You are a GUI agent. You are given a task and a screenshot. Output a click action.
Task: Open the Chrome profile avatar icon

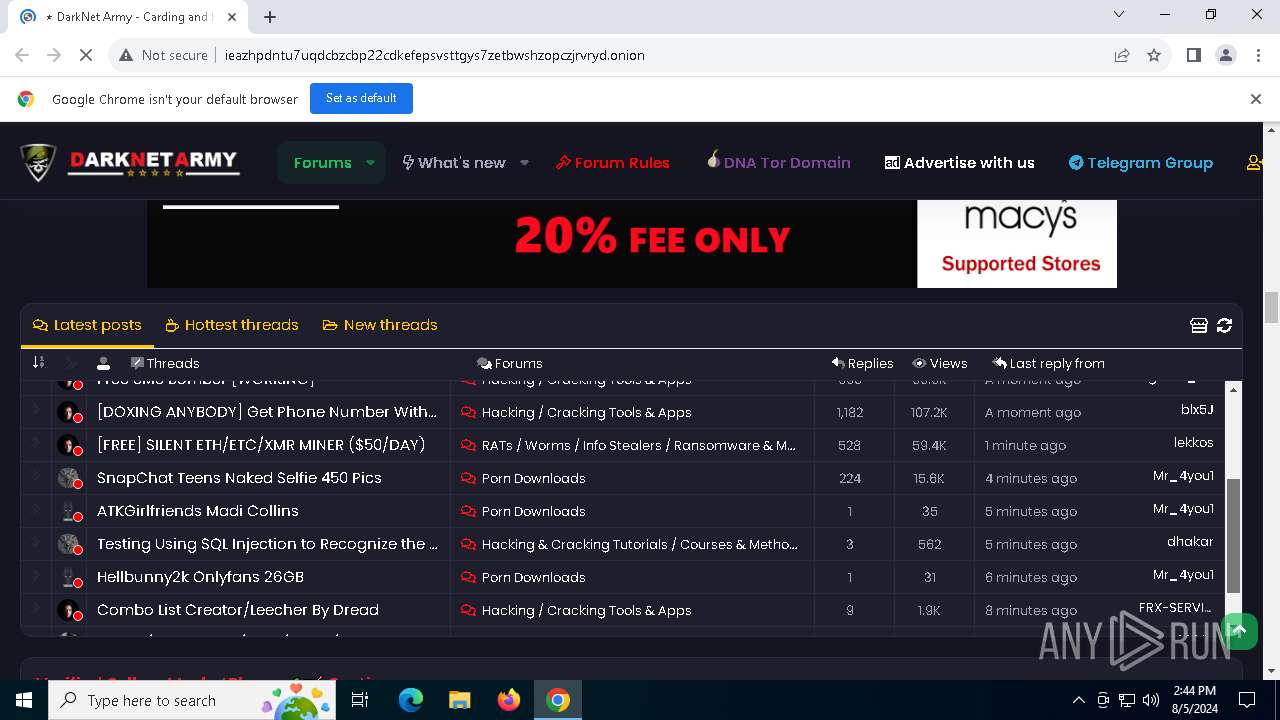(x=1226, y=55)
